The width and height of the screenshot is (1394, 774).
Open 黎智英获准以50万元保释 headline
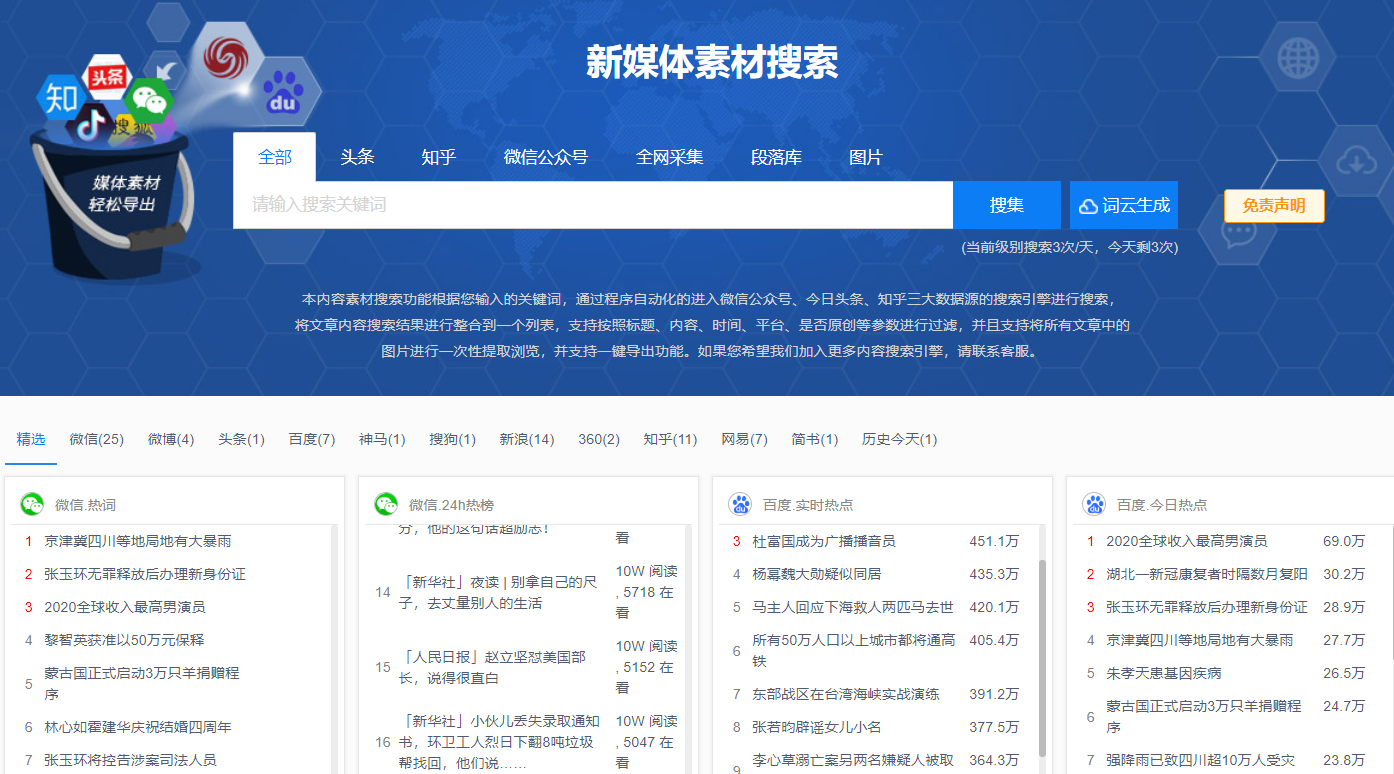pyautogui.click(x=124, y=640)
